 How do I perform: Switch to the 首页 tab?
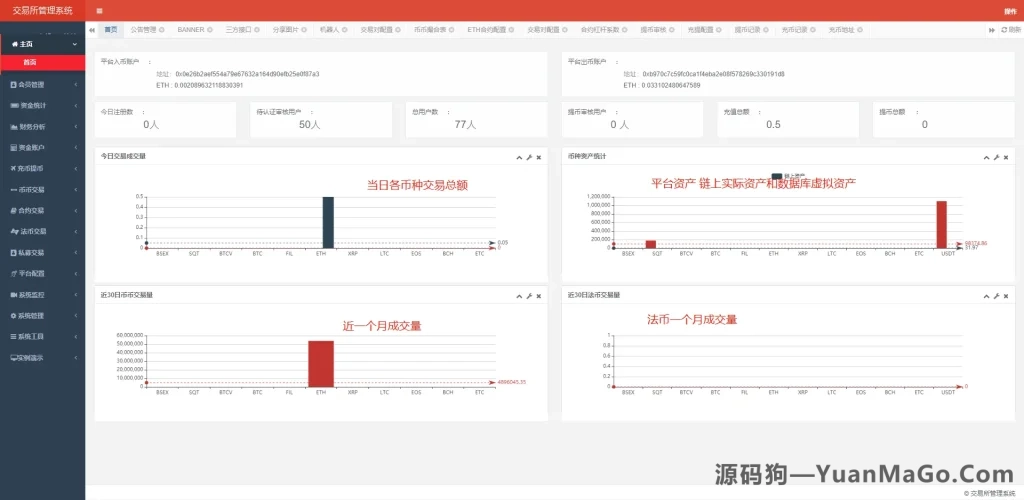111,30
